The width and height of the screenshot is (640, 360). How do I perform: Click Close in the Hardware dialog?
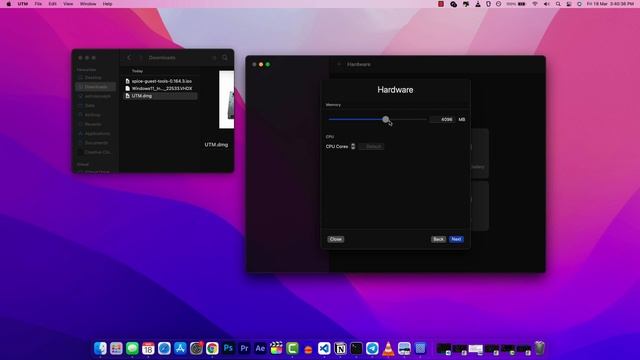[x=336, y=239]
